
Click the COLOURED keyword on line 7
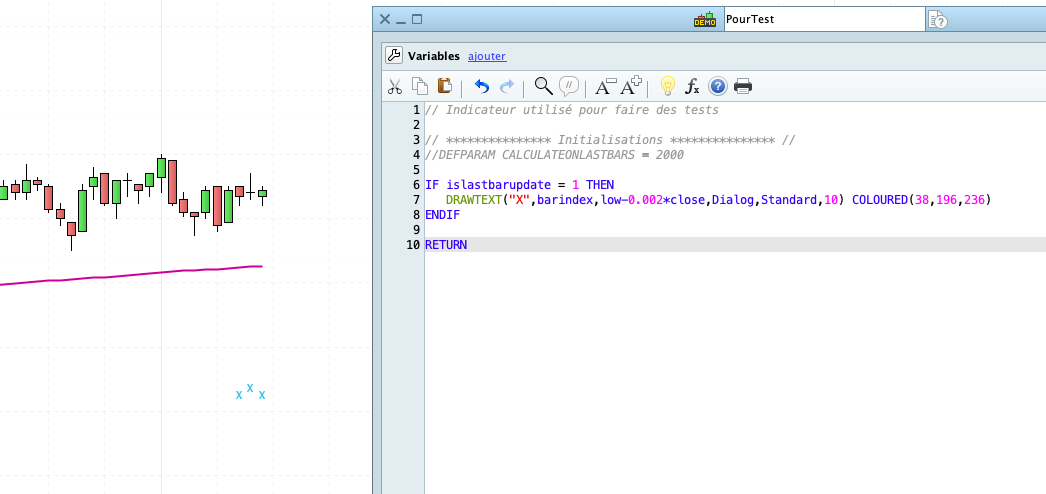880,200
